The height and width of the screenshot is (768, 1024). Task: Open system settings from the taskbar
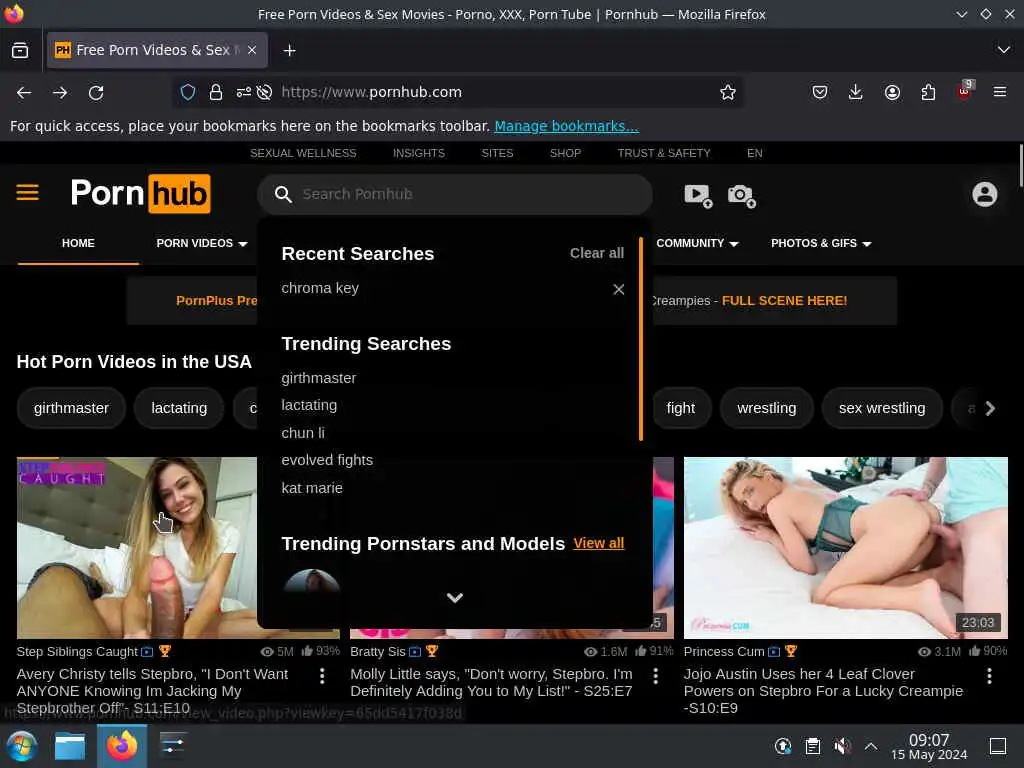(172, 746)
